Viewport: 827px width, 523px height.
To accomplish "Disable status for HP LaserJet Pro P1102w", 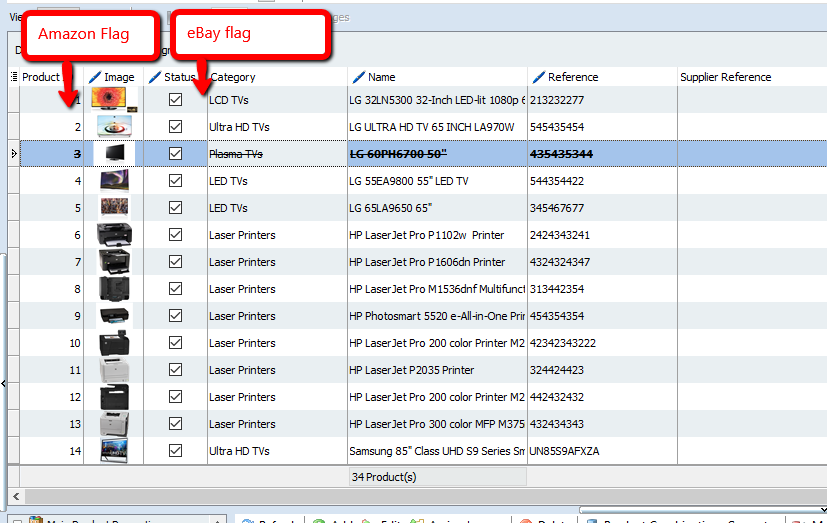I will click(x=176, y=235).
